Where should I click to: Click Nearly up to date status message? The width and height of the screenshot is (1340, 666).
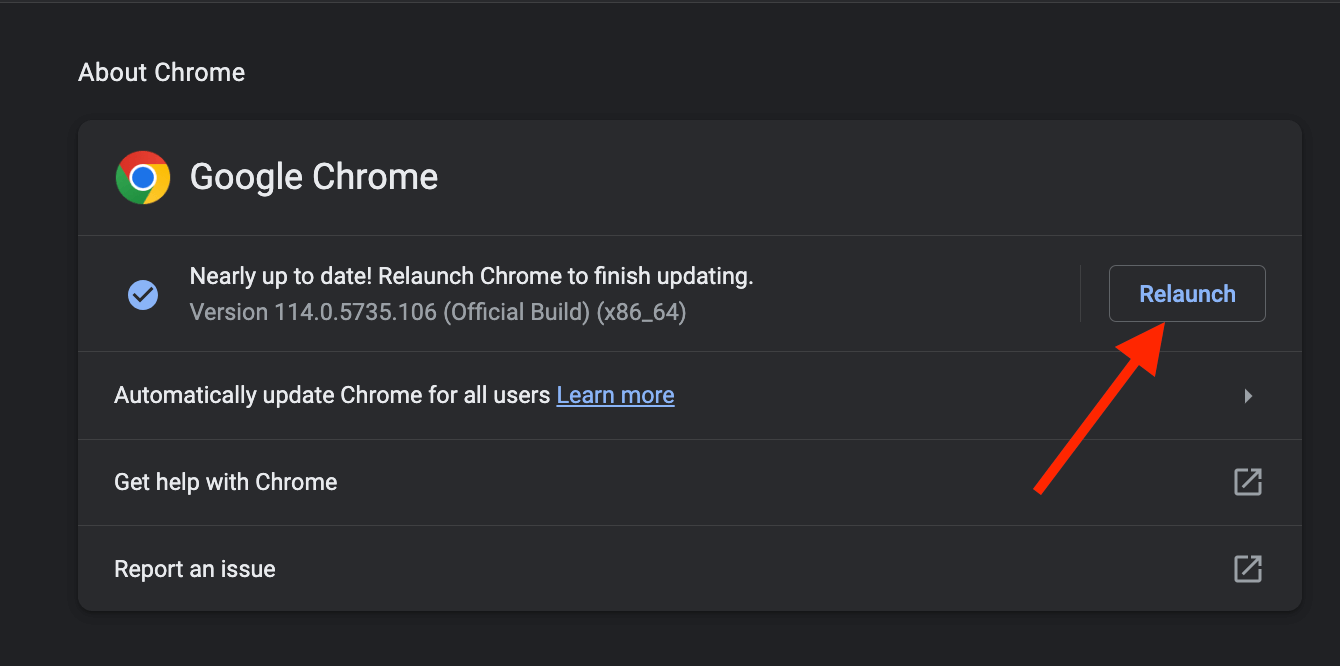point(471,276)
